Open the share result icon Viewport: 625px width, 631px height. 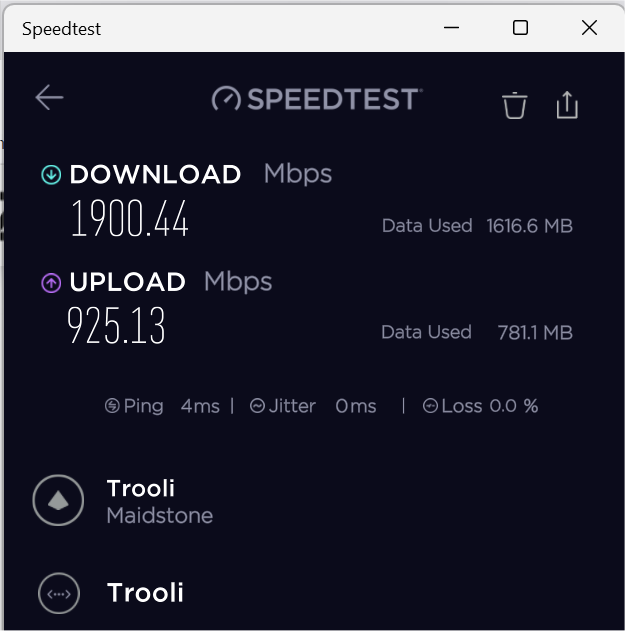tap(567, 104)
